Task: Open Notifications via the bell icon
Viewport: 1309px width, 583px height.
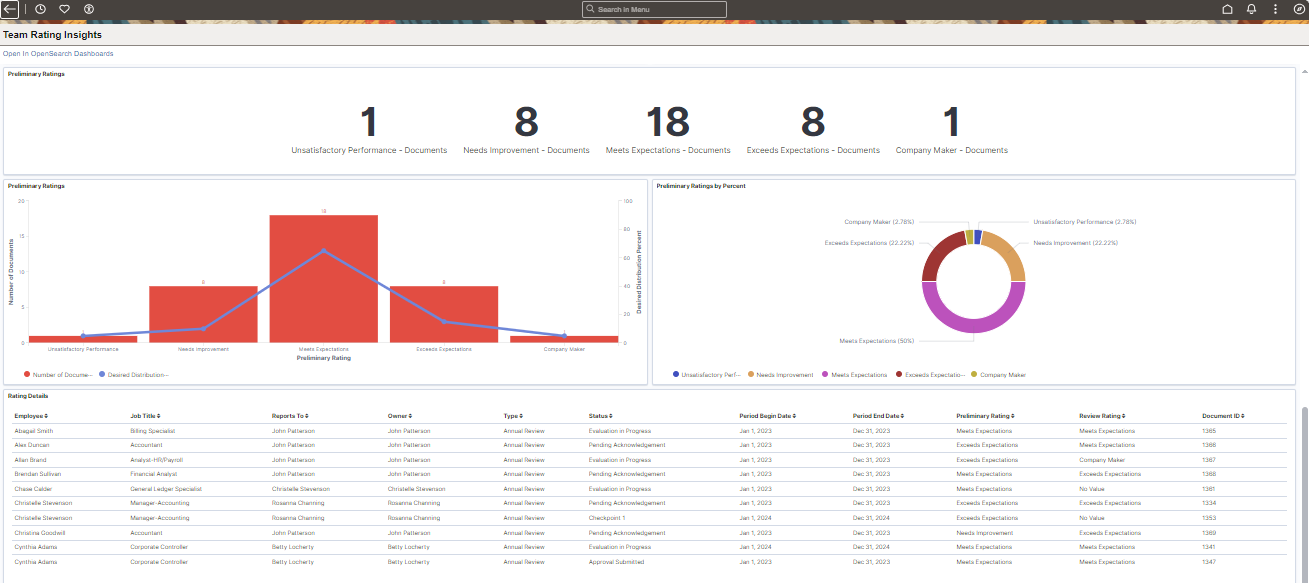Action: point(1251,8)
